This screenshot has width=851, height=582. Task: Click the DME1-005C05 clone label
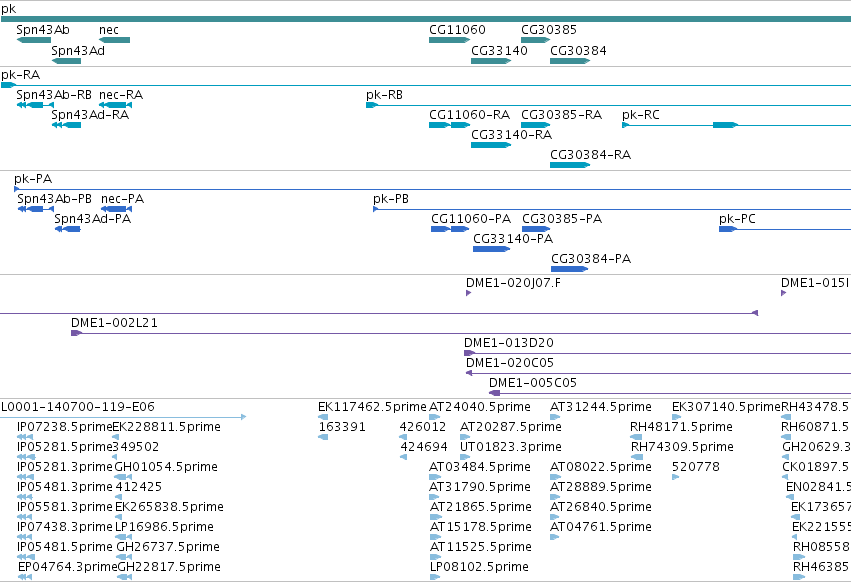(533, 383)
